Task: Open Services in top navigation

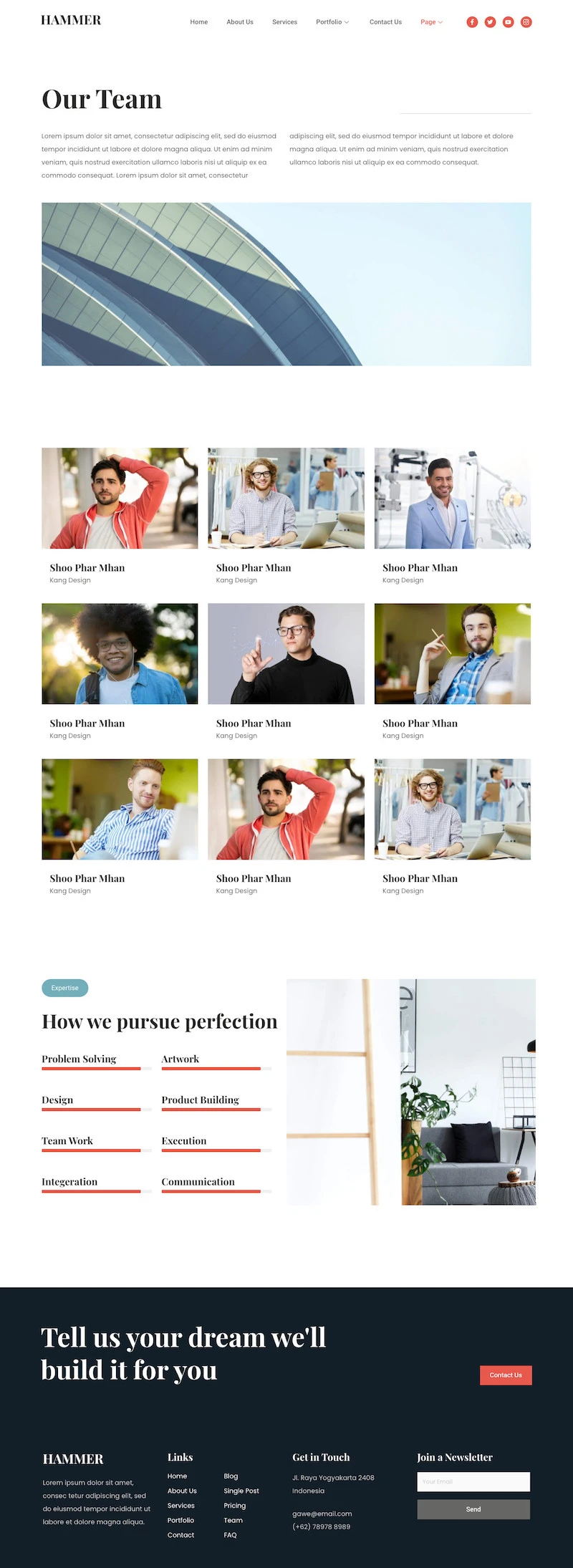Action: point(284,22)
